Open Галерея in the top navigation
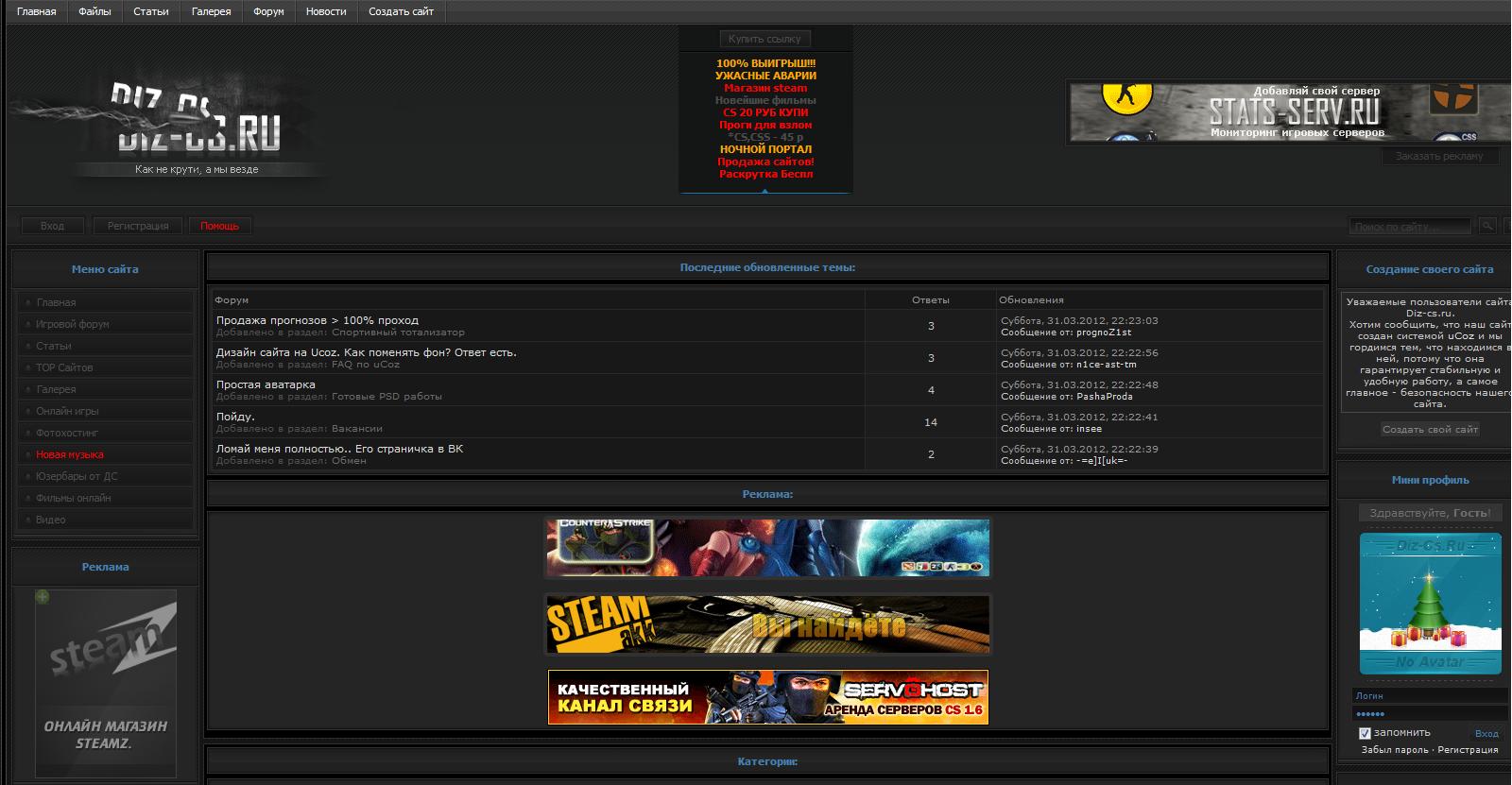 (211, 11)
